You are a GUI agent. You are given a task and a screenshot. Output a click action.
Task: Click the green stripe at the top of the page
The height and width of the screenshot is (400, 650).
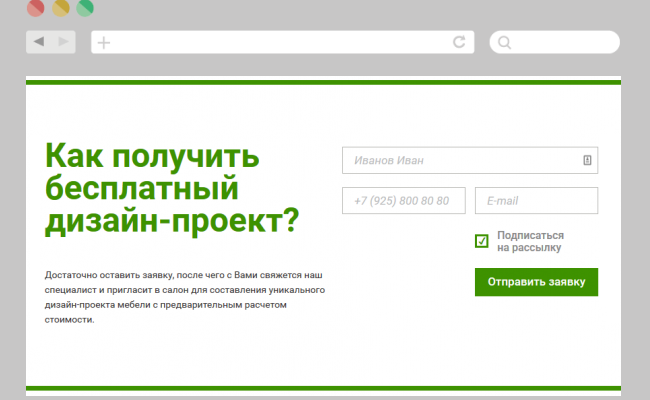coord(323,81)
